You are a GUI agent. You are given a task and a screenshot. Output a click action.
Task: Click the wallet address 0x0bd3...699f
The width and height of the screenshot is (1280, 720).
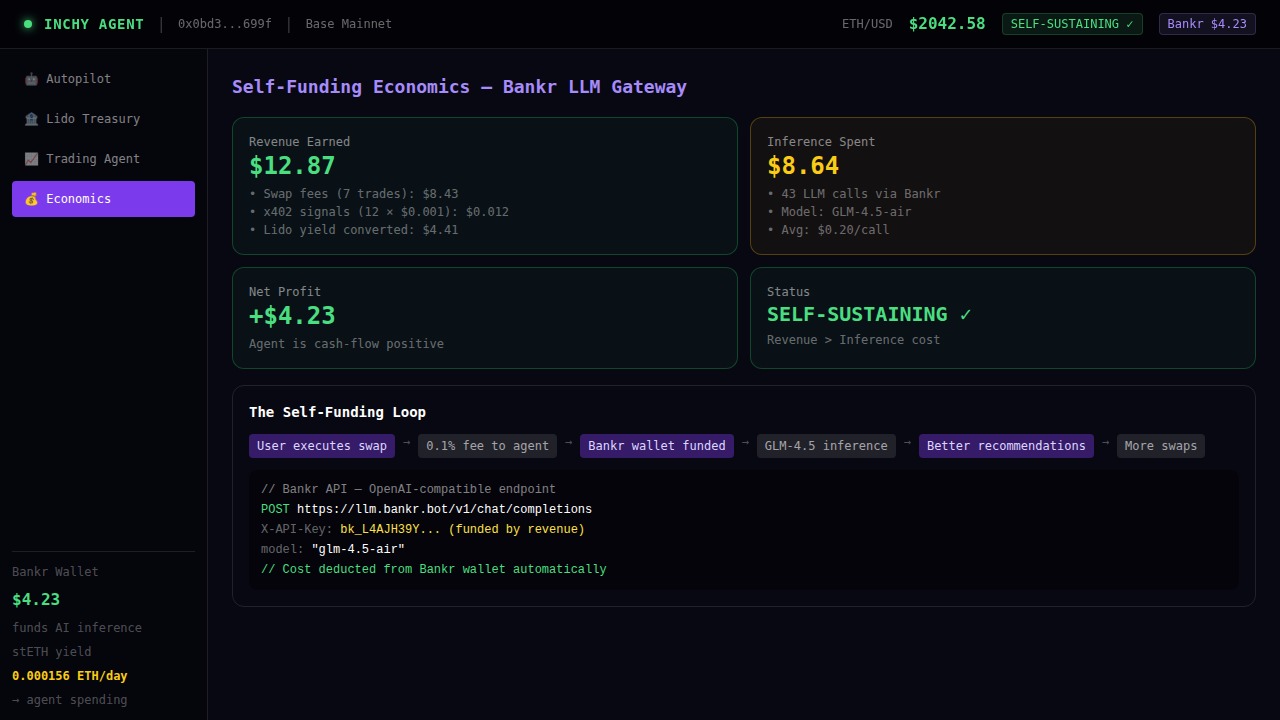(225, 24)
